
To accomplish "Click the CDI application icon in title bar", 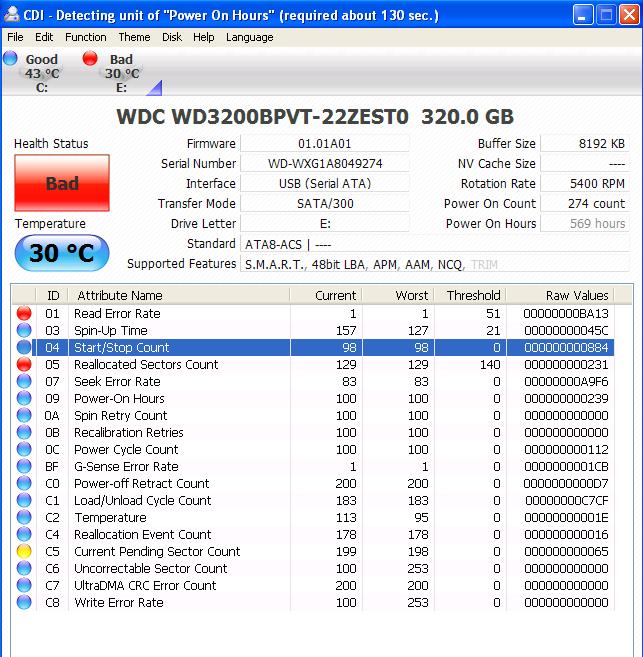I will coord(12,15).
